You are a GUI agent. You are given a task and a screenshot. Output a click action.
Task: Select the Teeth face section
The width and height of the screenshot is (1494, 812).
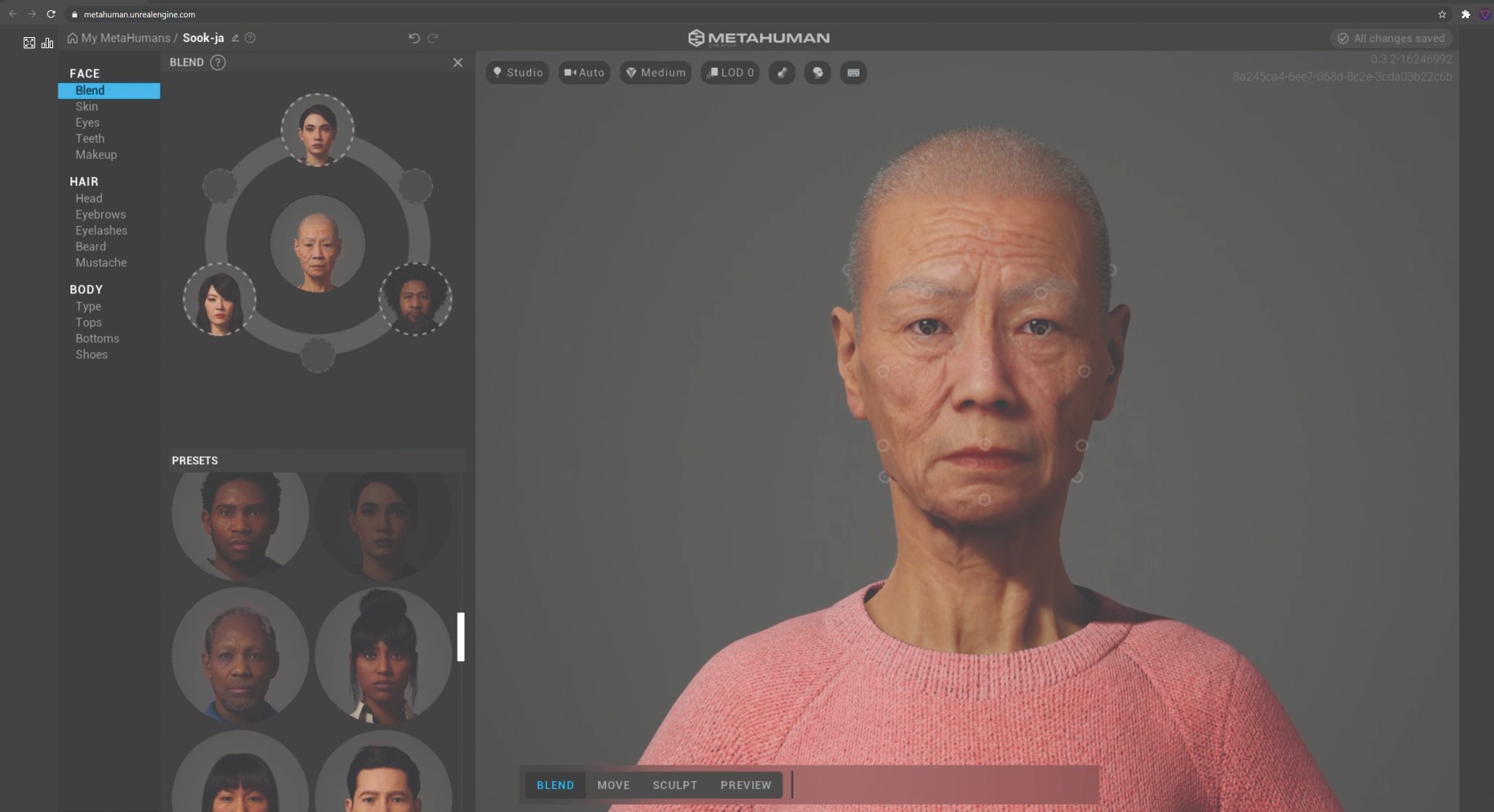pos(90,138)
